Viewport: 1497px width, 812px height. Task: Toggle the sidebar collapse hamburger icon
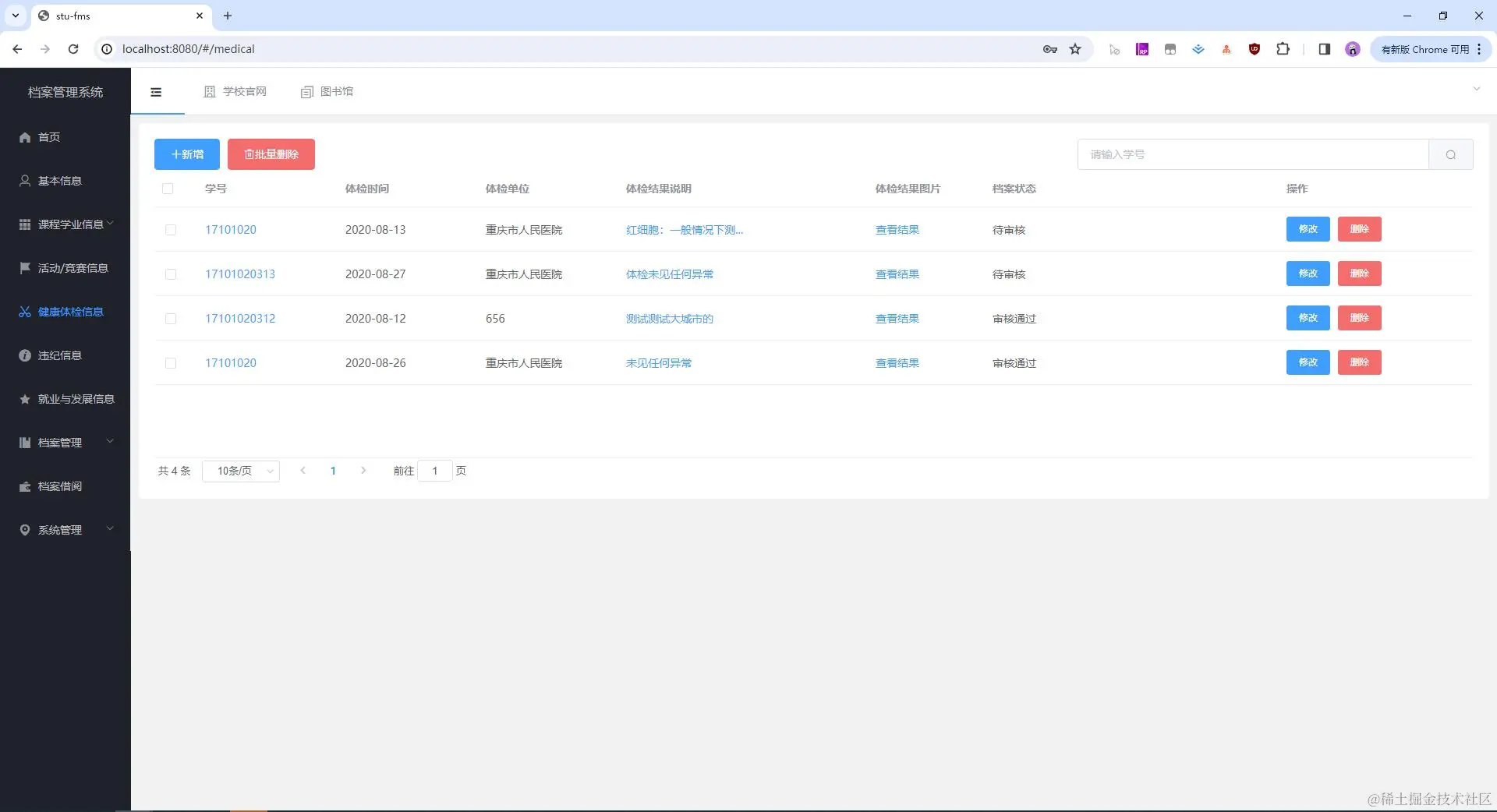point(156,92)
